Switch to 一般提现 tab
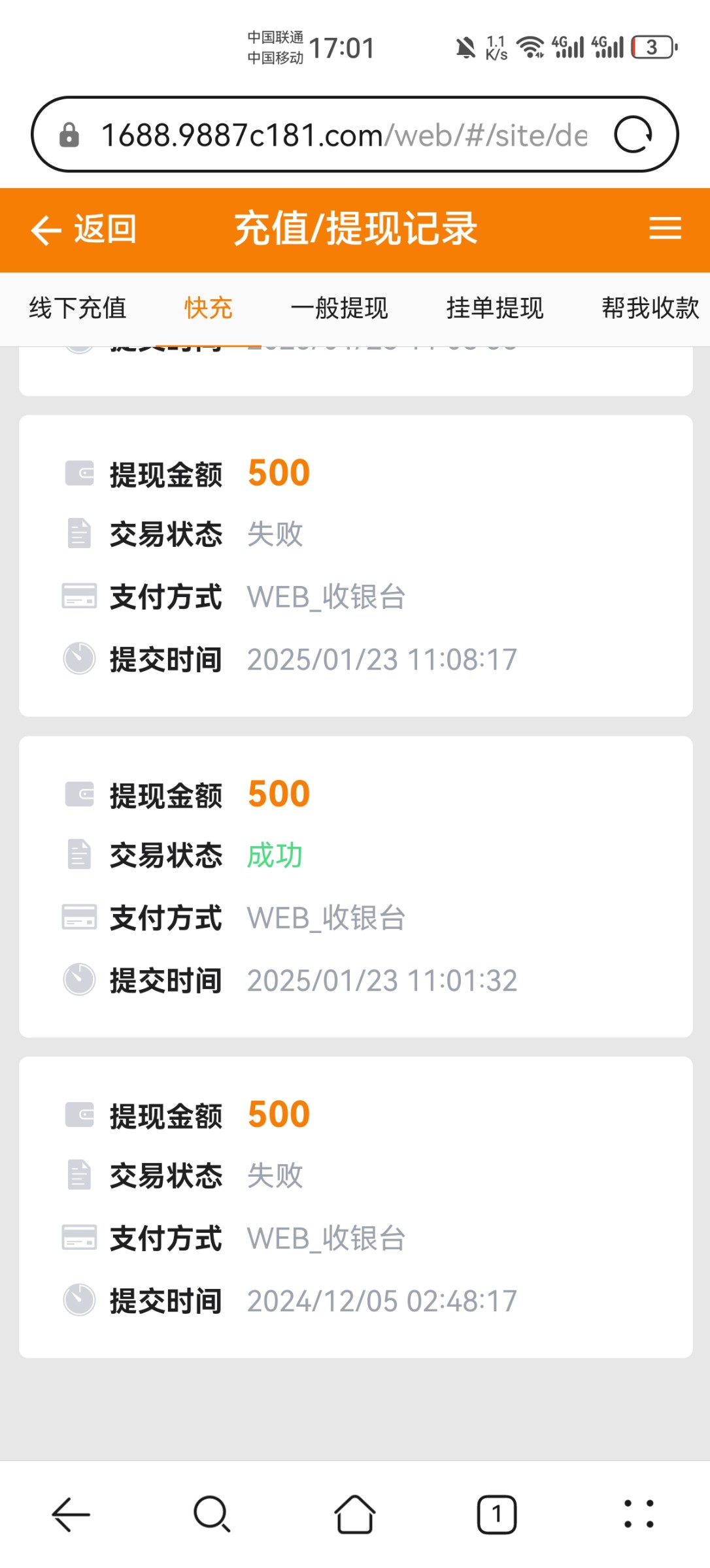Screen dimensions: 710x1568 pyautogui.click(x=339, y=308)
